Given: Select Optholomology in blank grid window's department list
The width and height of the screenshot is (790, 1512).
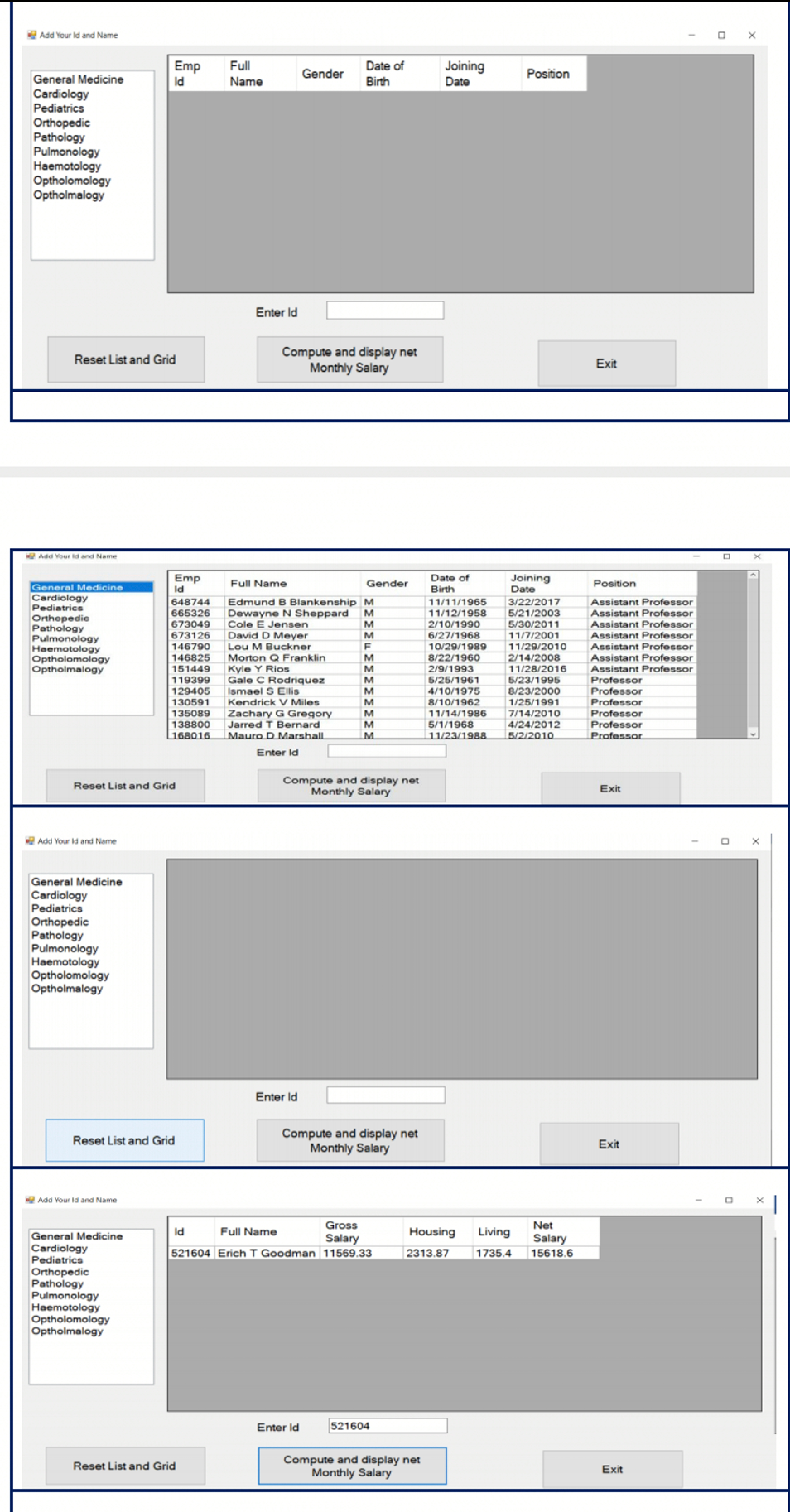Looking at the screenshot, I should pyautogui.click(x=70, y=975).
